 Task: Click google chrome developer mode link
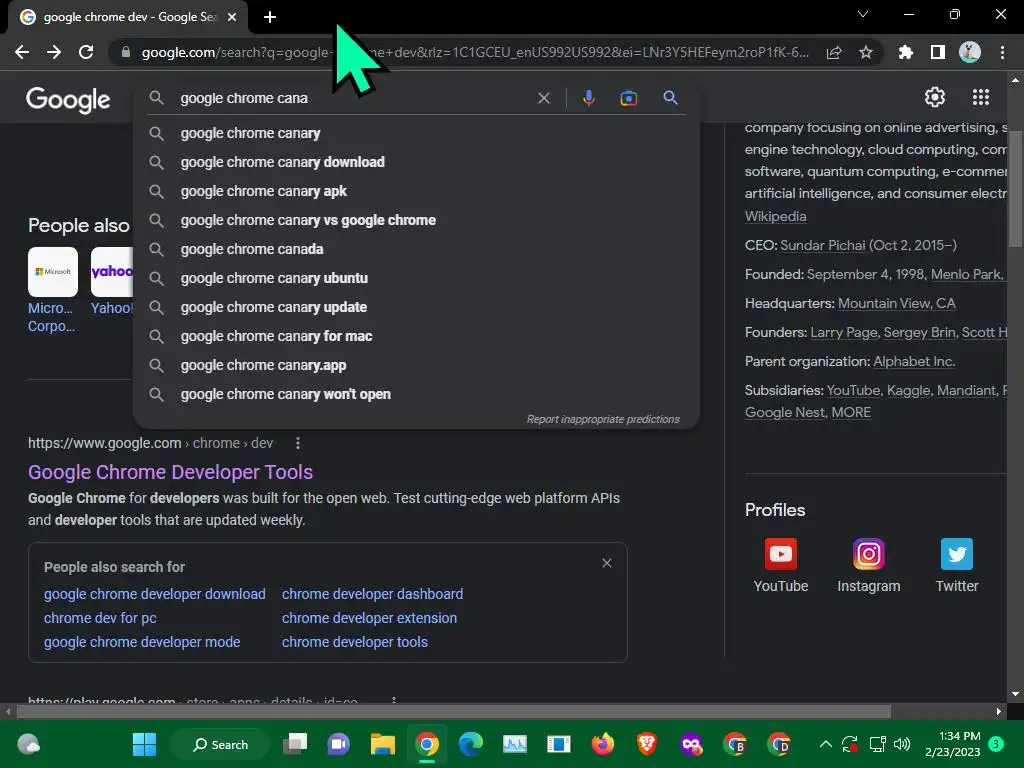click(x=142, y=642)
